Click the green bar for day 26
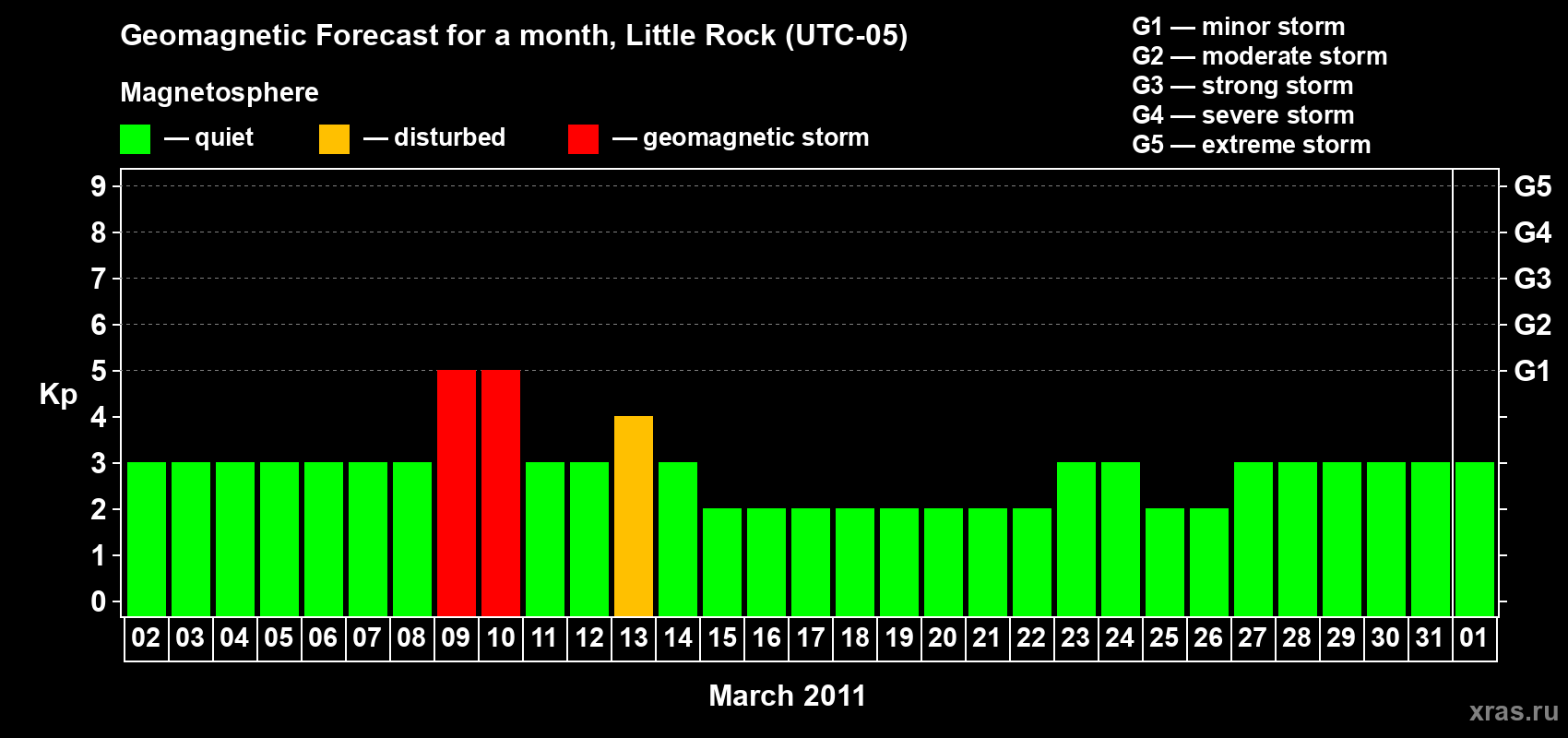1568x738 pixels. pos(1209,562)
